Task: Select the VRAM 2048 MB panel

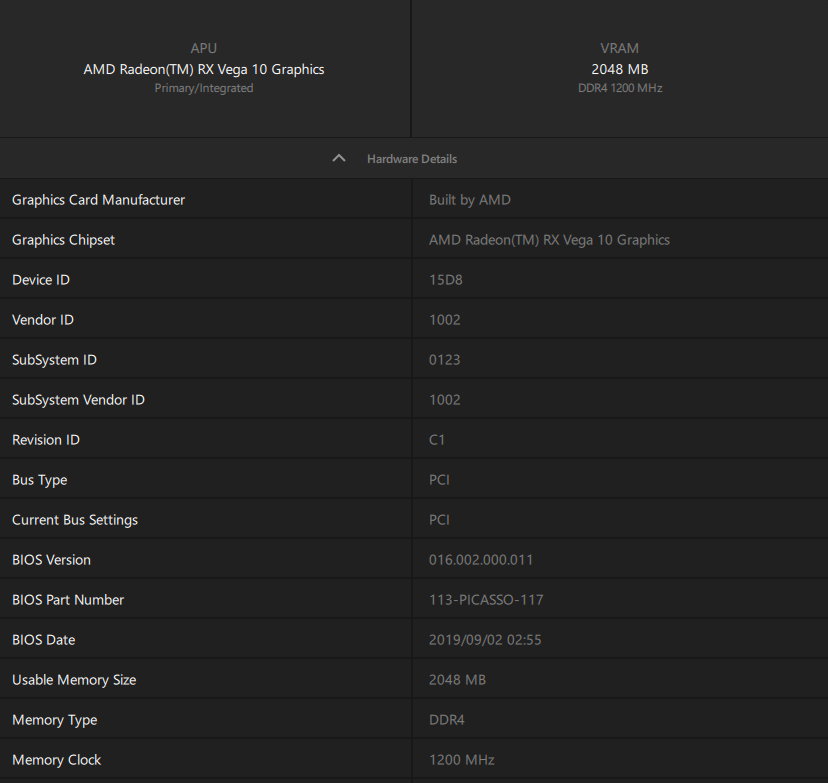Action: pyautogui.click(x=620, y=69)
